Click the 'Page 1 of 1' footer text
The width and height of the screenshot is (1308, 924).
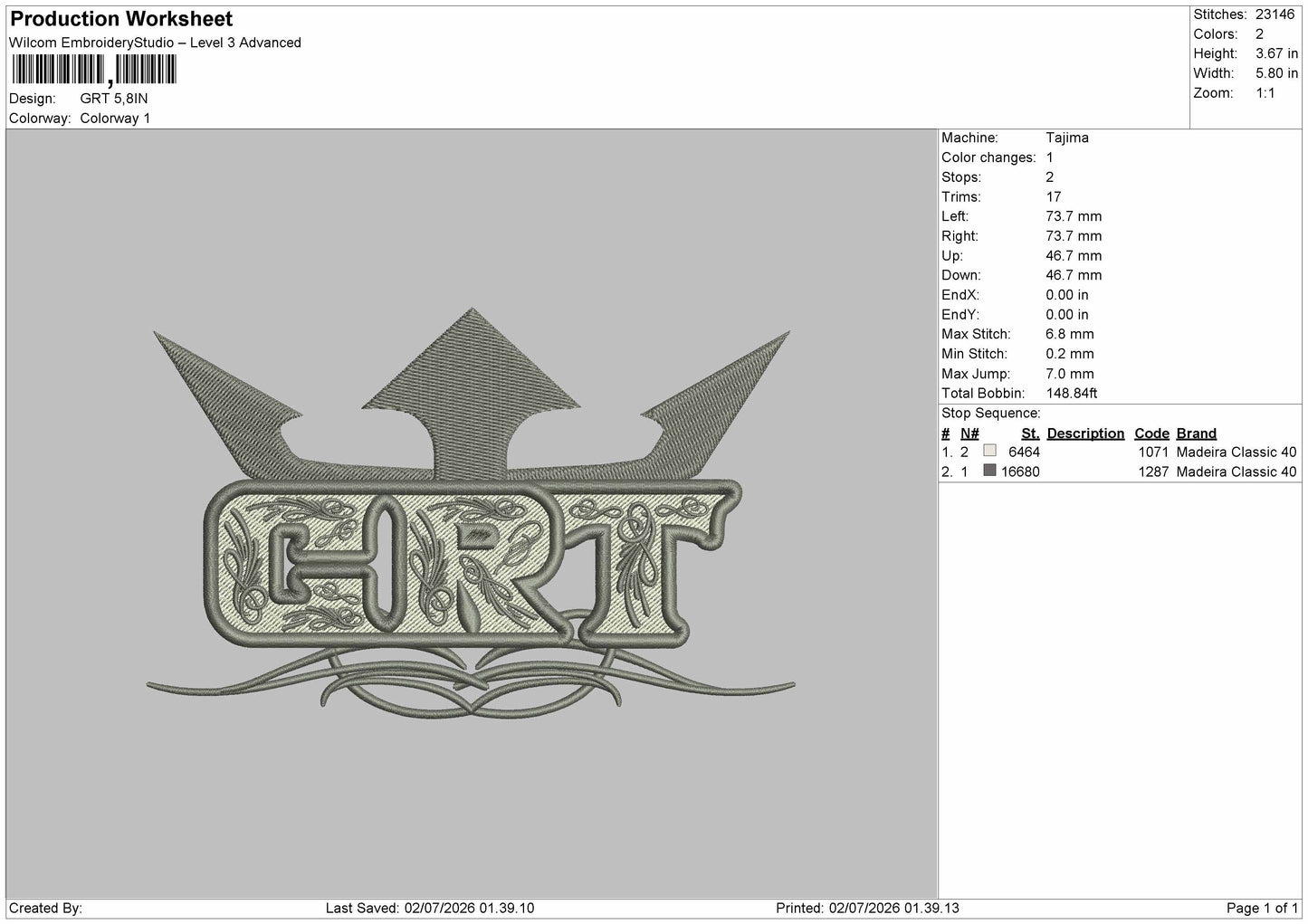1262,909
